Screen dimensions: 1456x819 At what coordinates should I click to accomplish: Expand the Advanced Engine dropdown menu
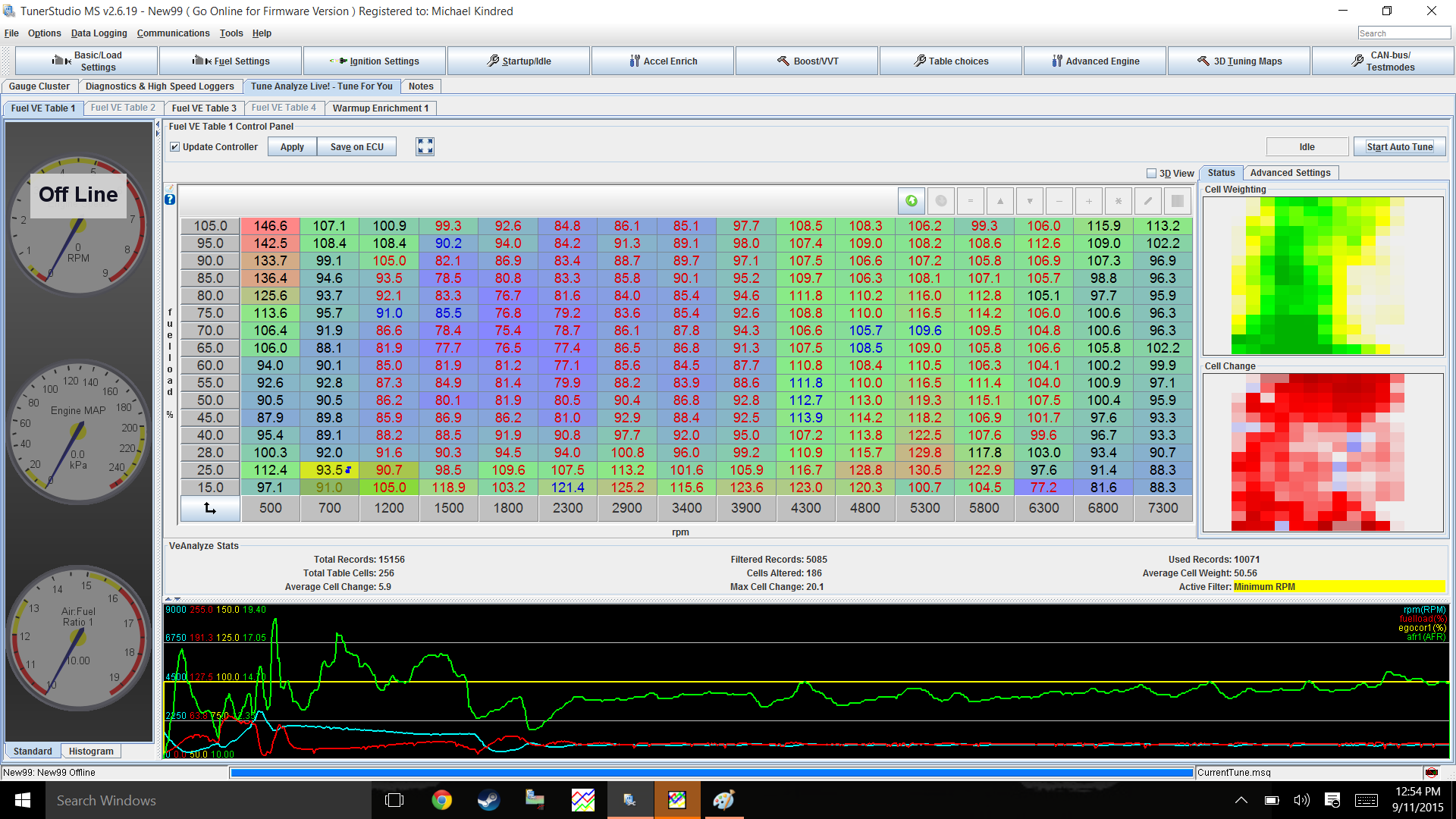[1094, 61]
